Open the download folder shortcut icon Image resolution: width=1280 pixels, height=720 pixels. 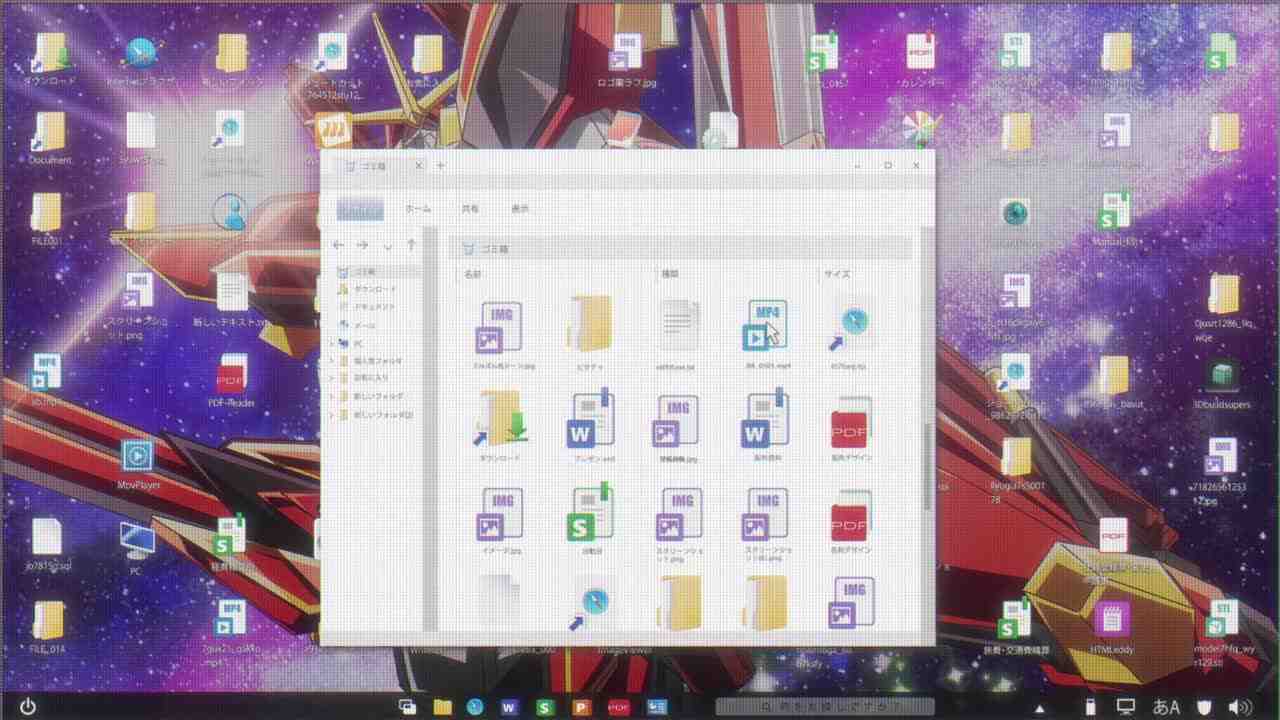coord(501,419)
